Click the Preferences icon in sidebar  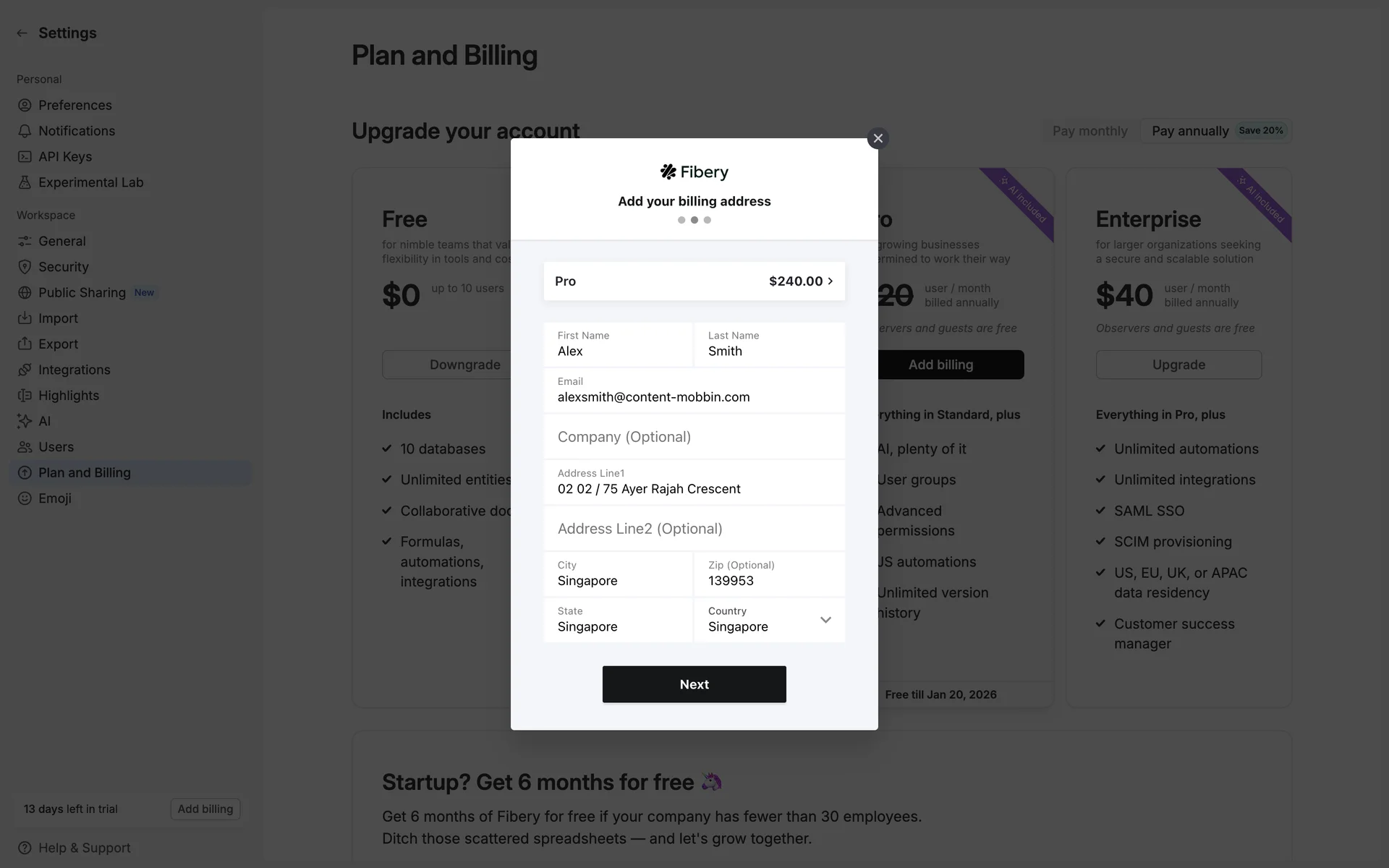(25, 106)
